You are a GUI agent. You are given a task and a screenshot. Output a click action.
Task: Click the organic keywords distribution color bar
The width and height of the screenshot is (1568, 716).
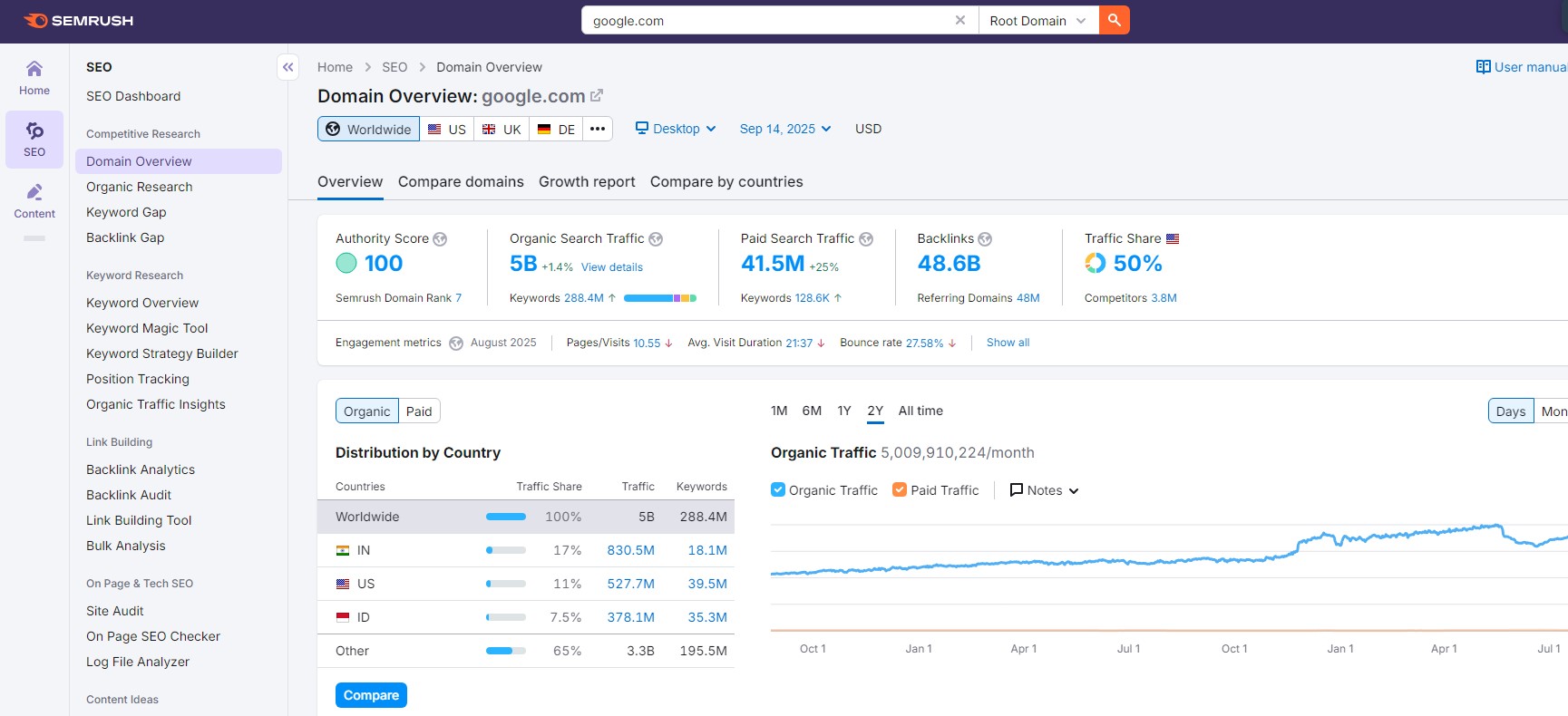pos(659,298)
